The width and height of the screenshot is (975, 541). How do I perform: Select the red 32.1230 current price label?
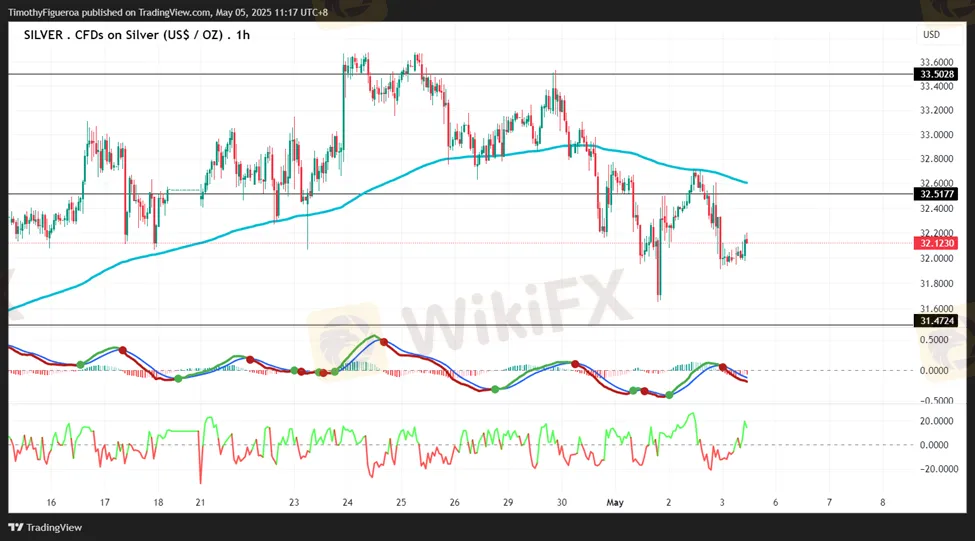pyautogui.click(x=937, y=243)
